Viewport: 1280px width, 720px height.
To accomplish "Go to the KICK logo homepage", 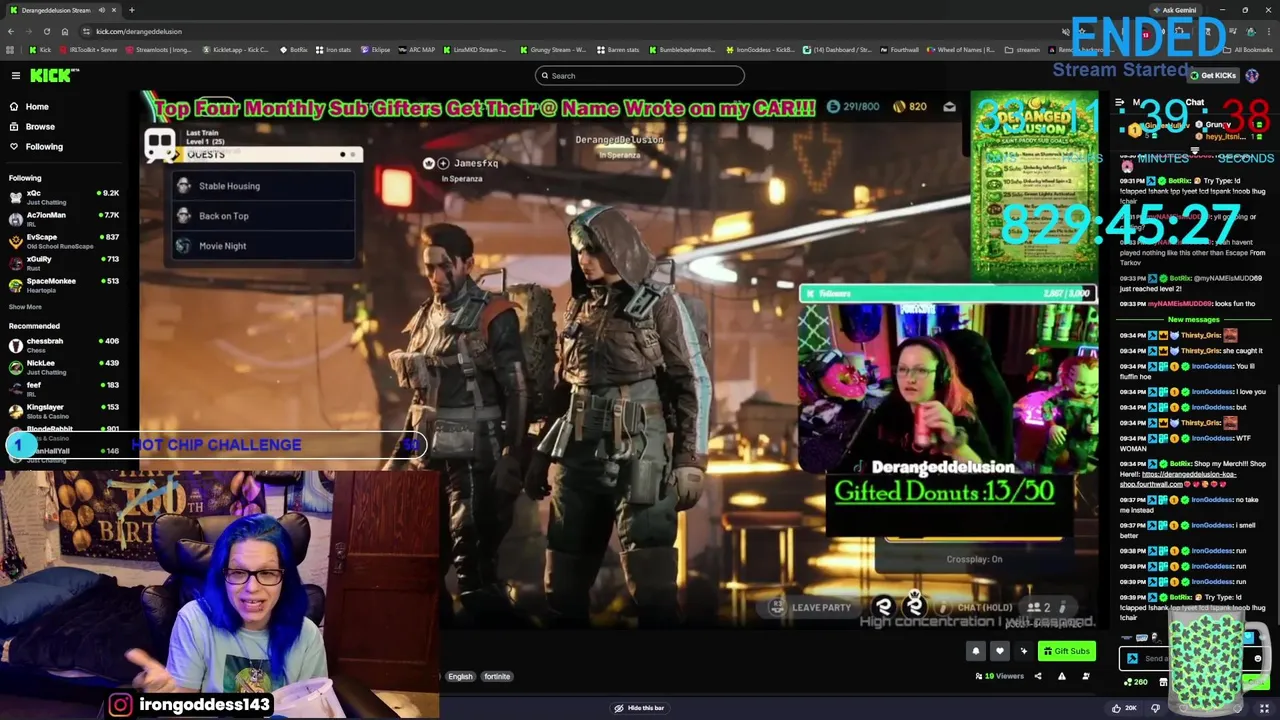I will pyautogui.click(x=54, y=75).
